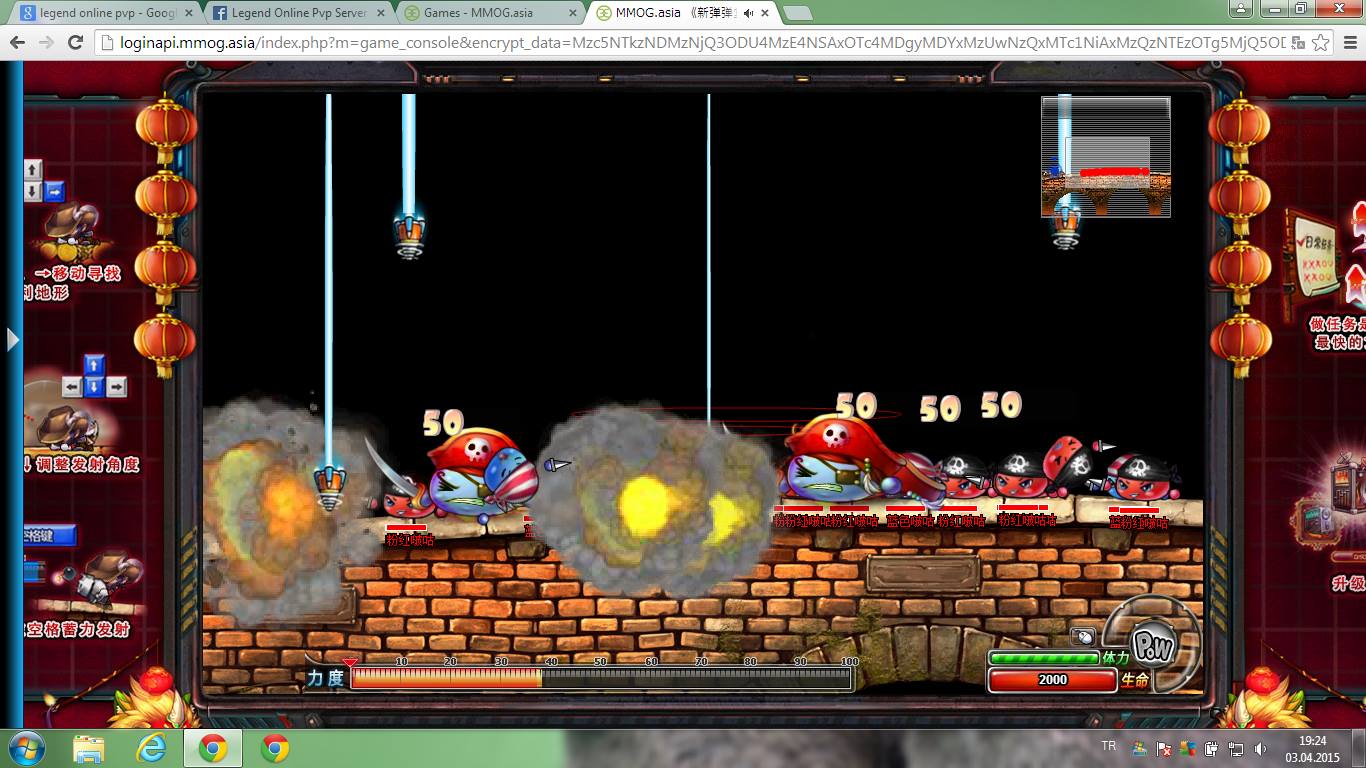Close the 'Games - MMOG.asia' tab
This screenshot has width=1366, height=768.
click(572, 14)
